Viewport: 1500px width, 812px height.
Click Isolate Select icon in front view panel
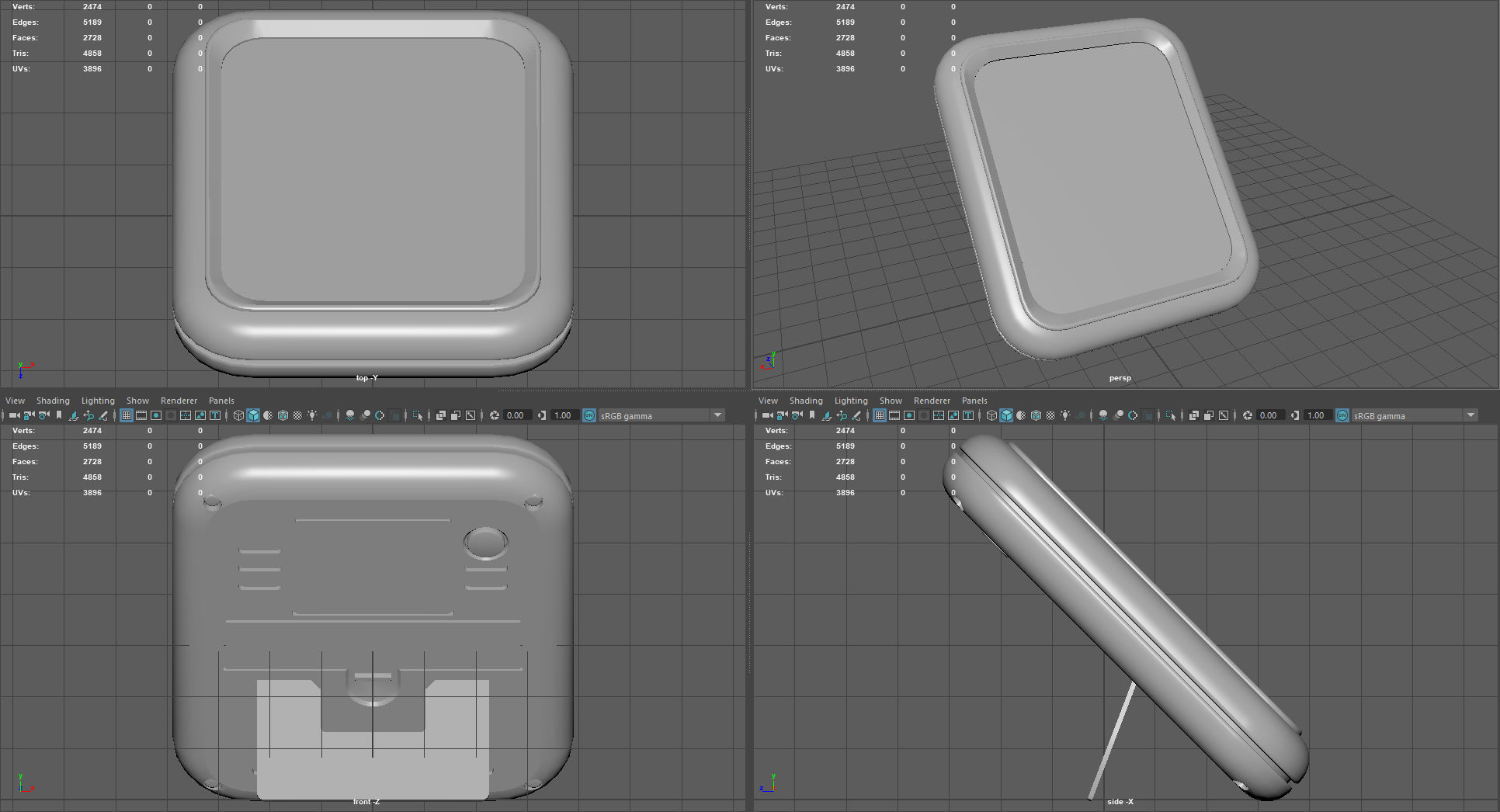[418, 415]
